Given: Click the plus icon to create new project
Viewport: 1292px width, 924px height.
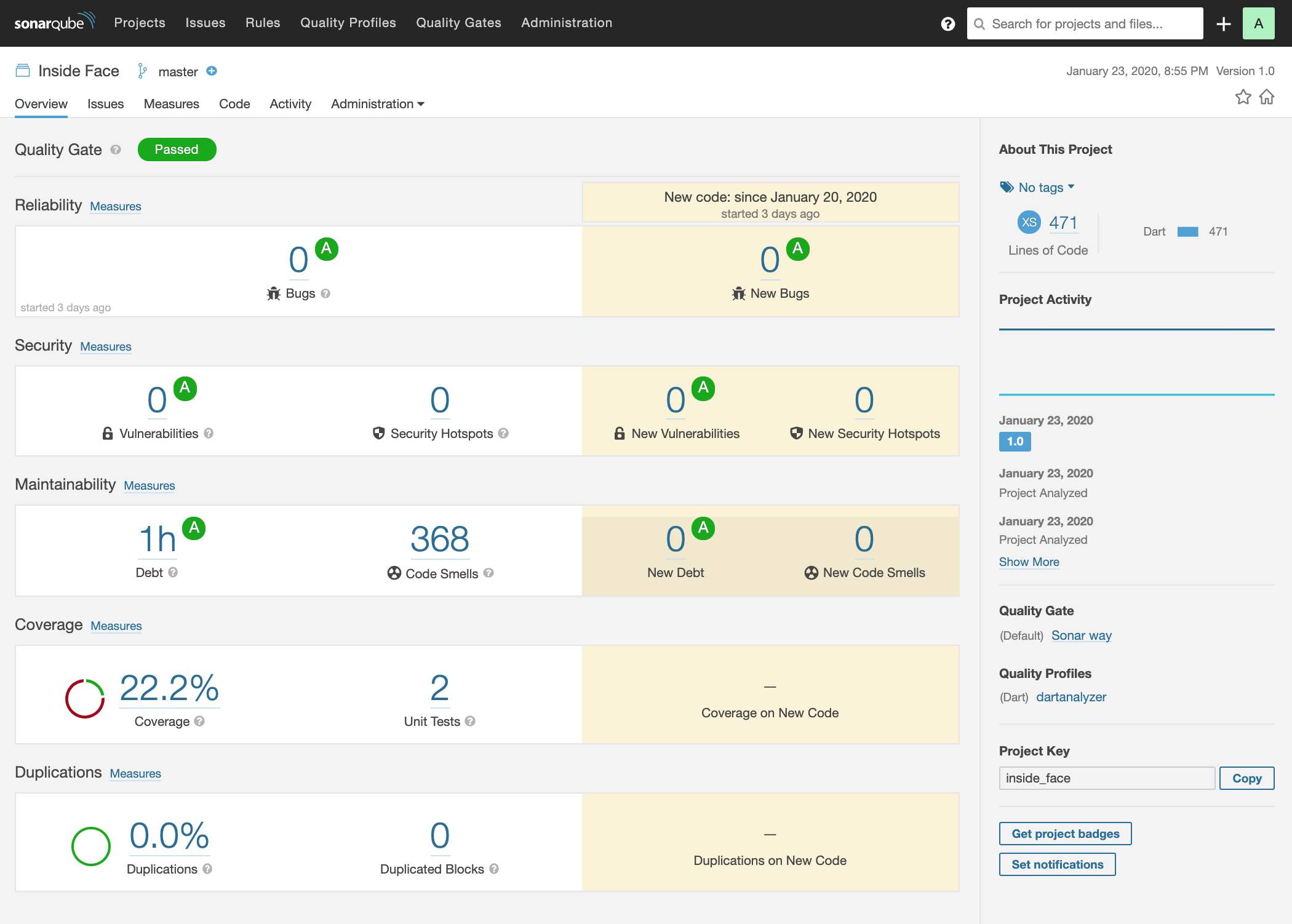Looking at the screenshot, I should pyautogui.click(x=1223, y=23).
